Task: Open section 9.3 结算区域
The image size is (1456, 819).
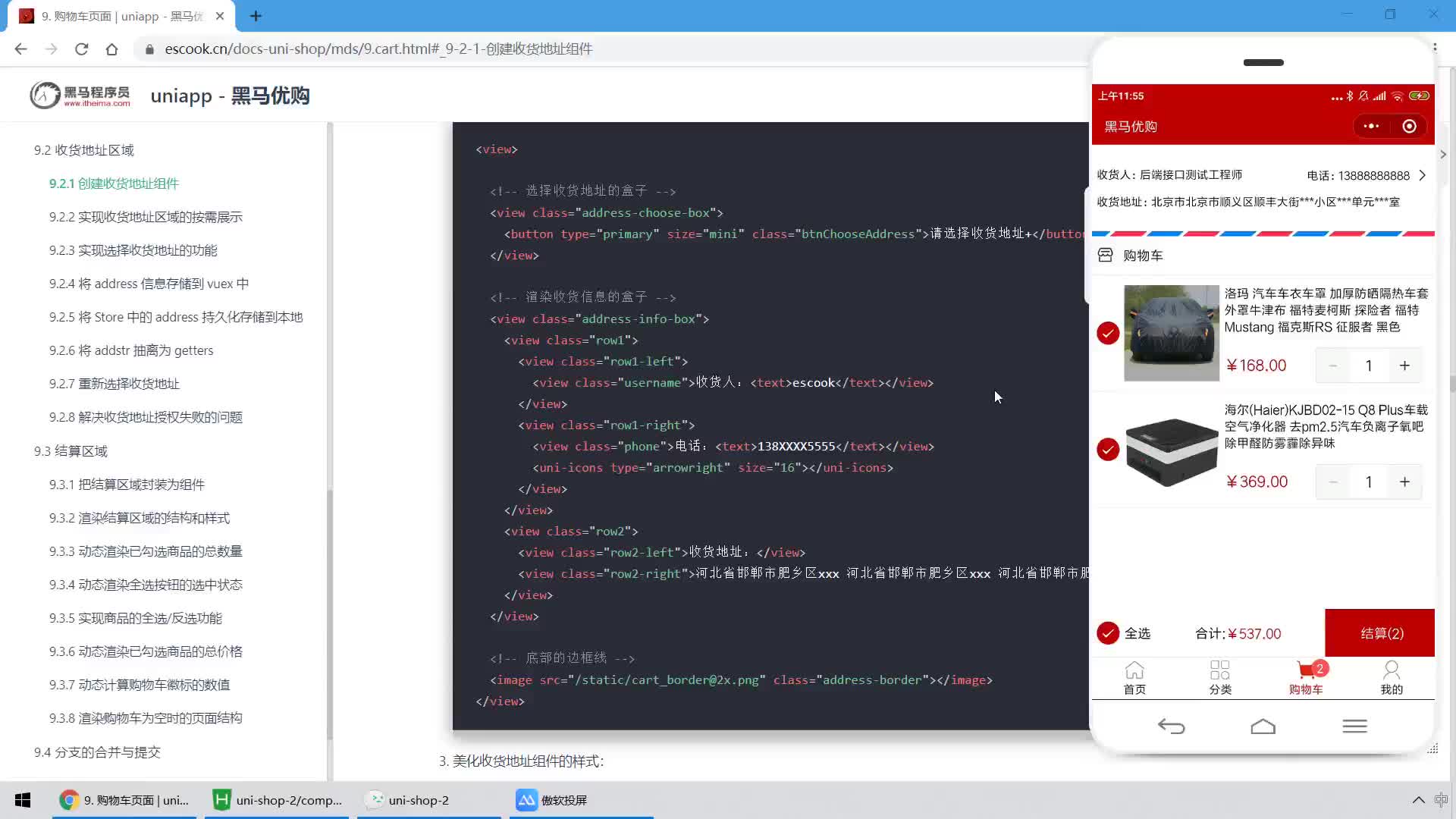Action: click(71, 451)
